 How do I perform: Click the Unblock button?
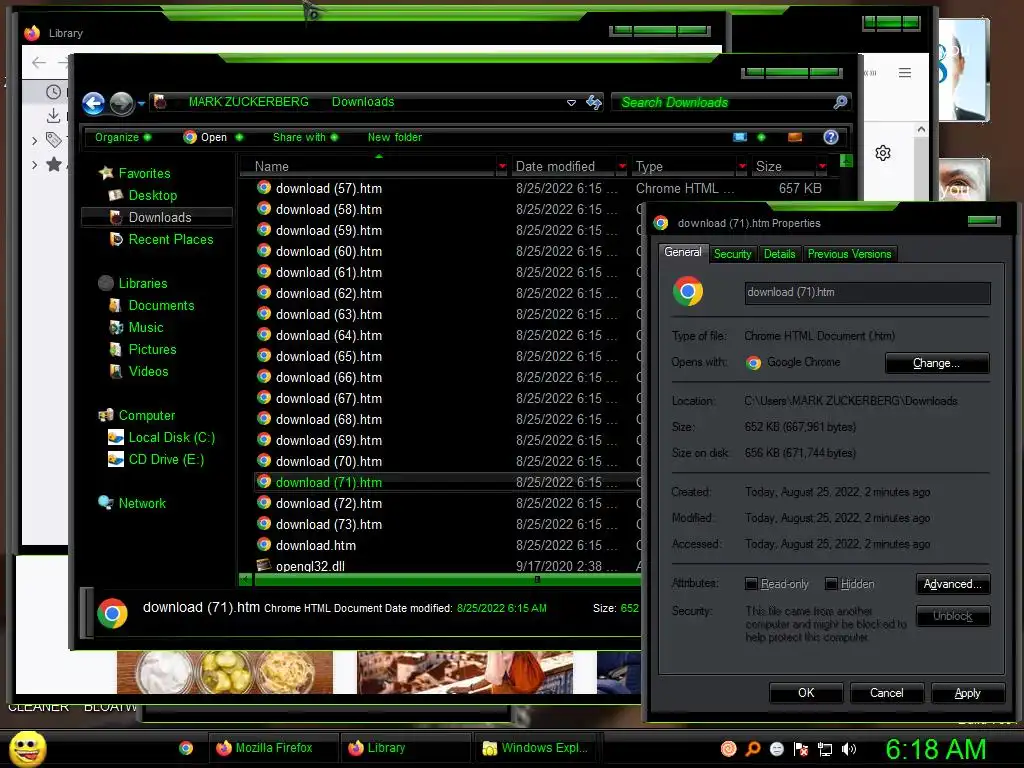[952, 616]
